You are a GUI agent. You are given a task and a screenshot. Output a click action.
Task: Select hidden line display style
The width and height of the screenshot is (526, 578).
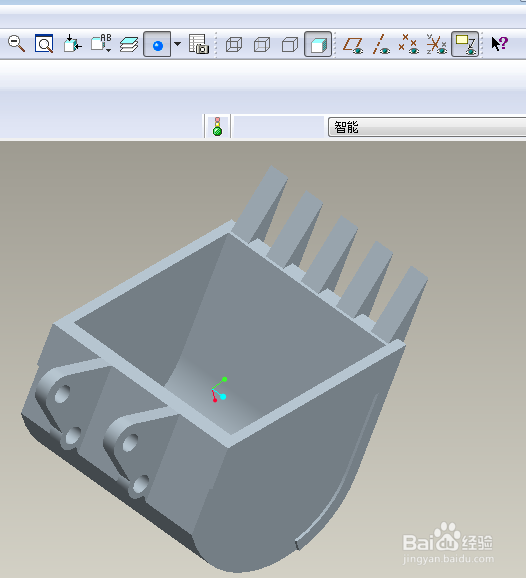262,45
